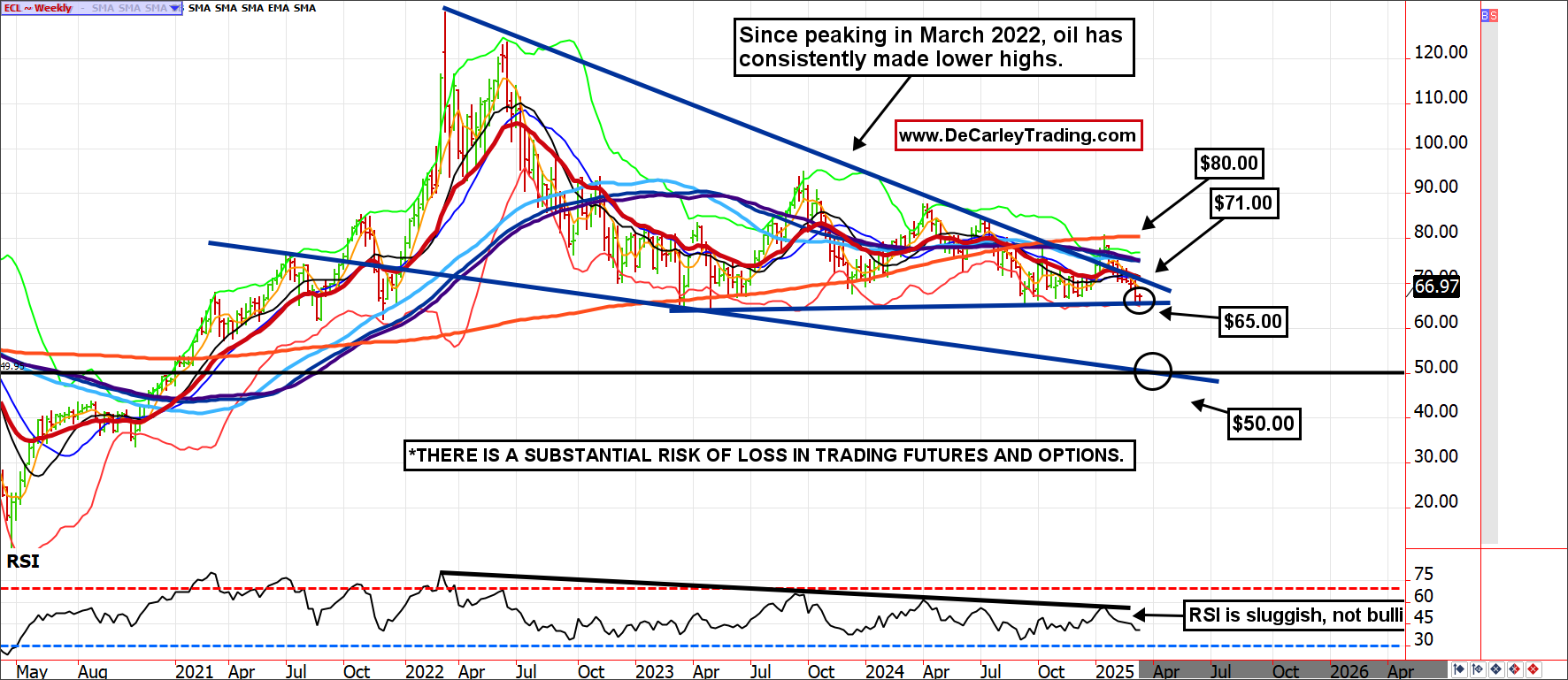Select the 'RSI is sluggish' annotation

pos(1295,615)
